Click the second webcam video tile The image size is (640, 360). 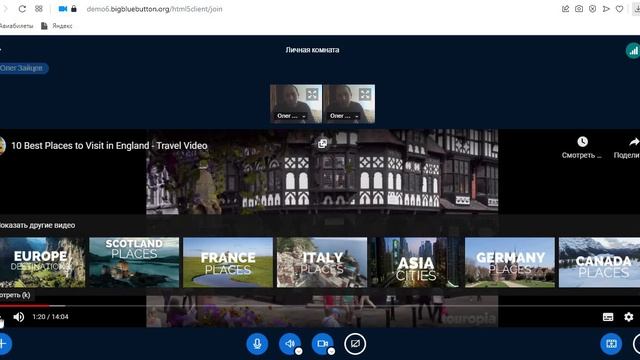[x=349, y=104]
